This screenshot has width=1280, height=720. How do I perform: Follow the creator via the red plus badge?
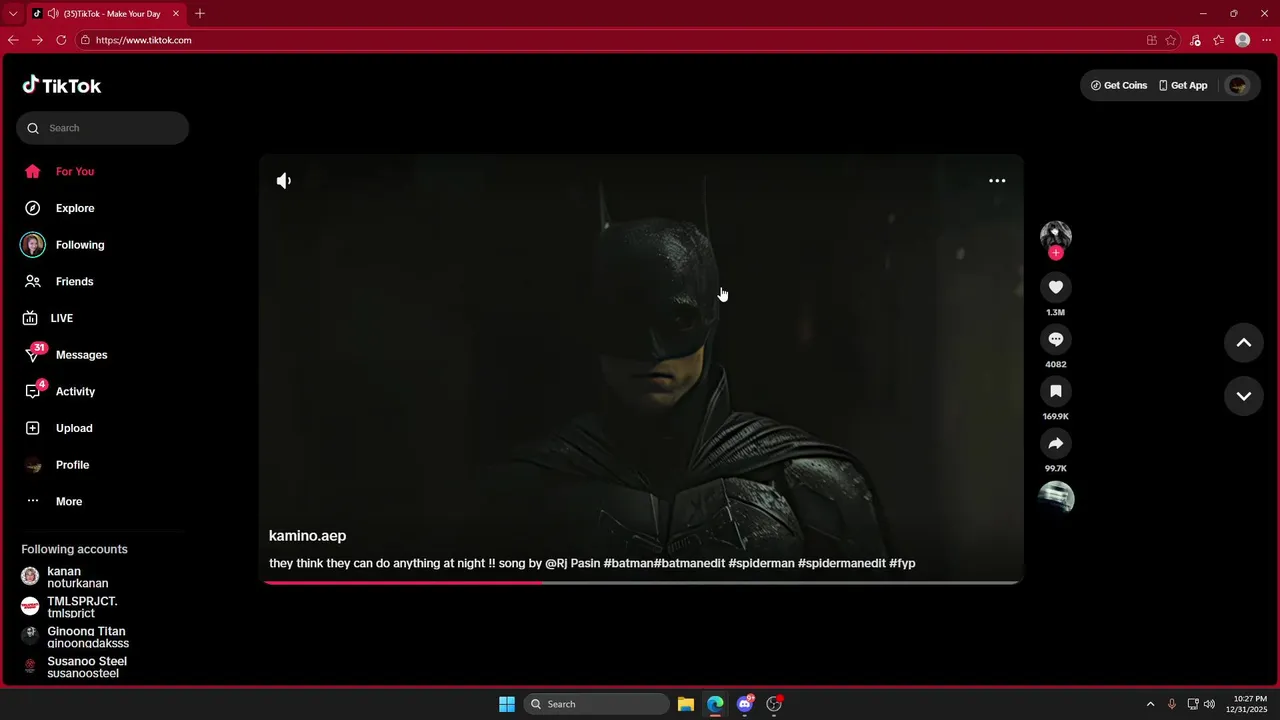1056,253
